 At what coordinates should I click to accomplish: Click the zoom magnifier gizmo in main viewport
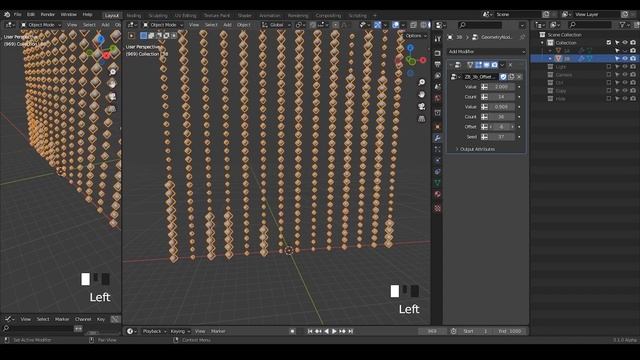pyautogui.click(x=422, y=82)
